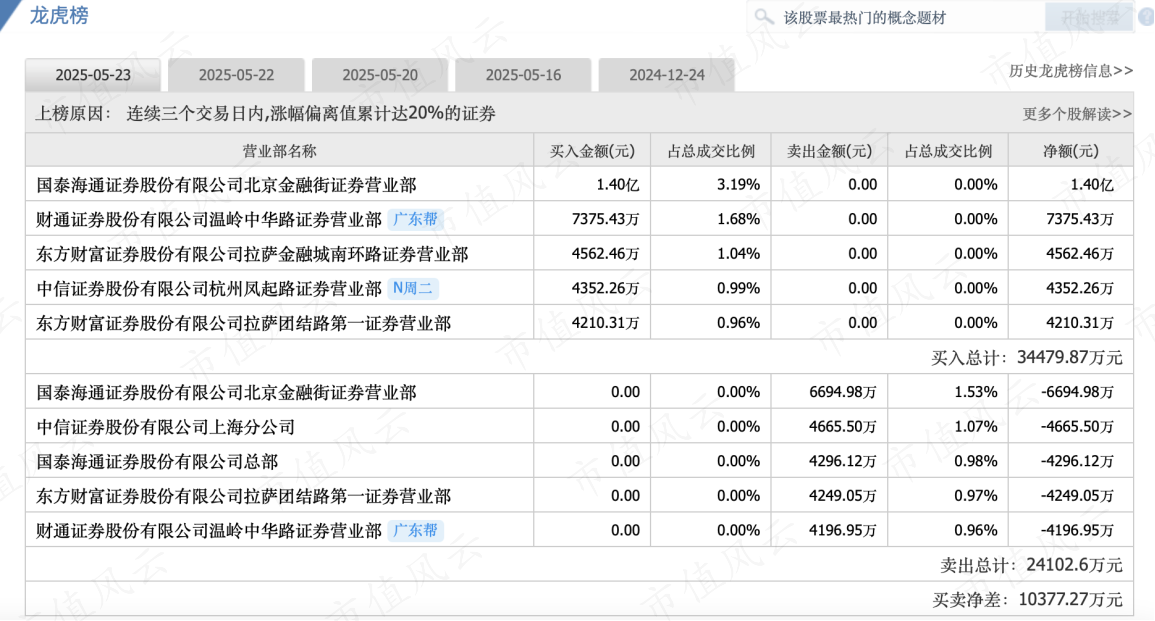Open the 历史龙虎榜信息 link
Image resolution: width=1155 pixels, height=621 pixels.
pyautogui.click(x=1070, y=71)
